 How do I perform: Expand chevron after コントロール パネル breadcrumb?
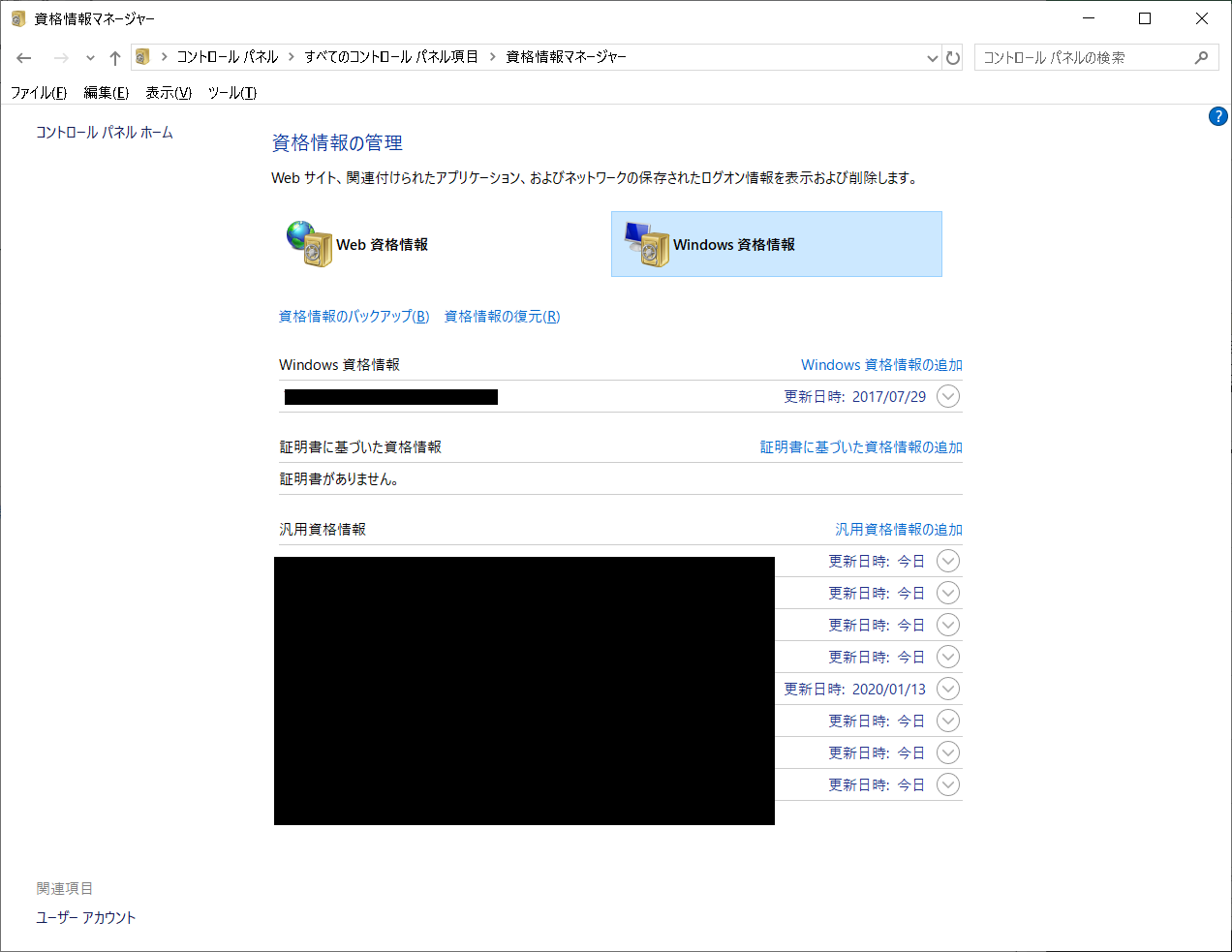(x=292, y=57)
